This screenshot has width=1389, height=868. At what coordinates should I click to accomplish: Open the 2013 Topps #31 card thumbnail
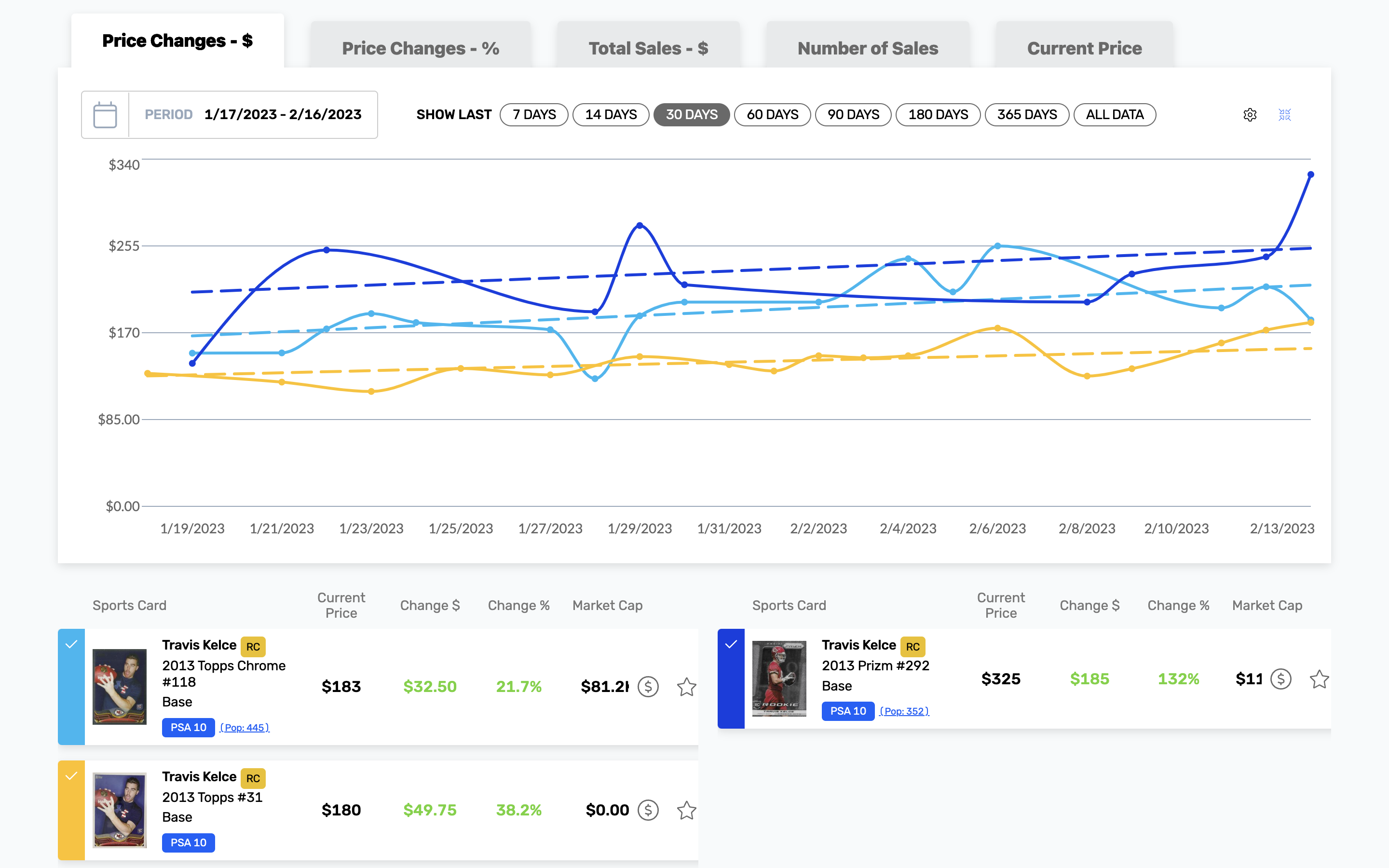click(120, 810)
